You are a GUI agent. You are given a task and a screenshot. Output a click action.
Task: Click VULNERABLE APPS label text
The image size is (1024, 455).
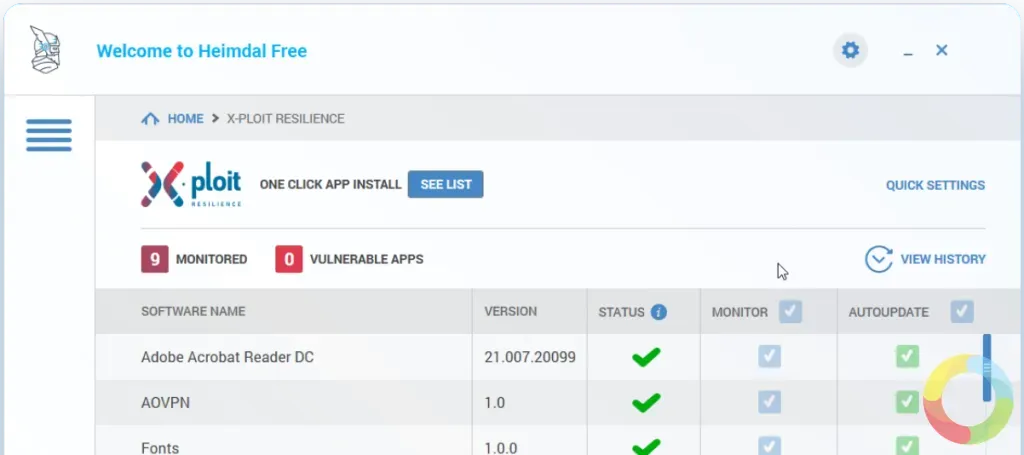[366, 259]
